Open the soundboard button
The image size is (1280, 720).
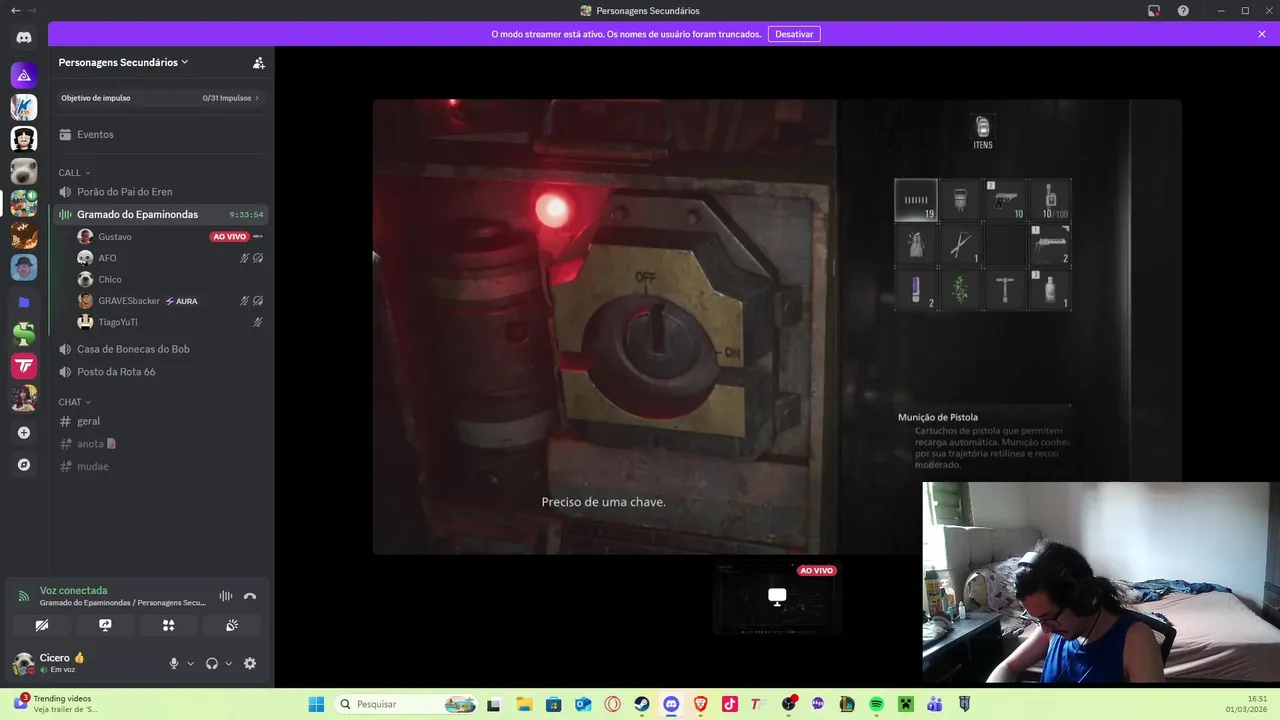click(232, 625)
